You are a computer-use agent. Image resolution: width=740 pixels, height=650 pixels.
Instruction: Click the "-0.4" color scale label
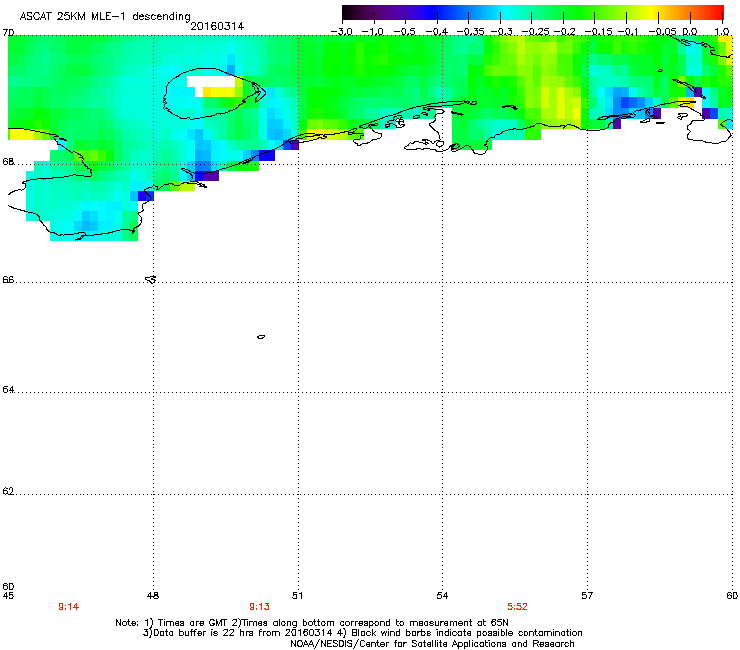pos(437,32)
